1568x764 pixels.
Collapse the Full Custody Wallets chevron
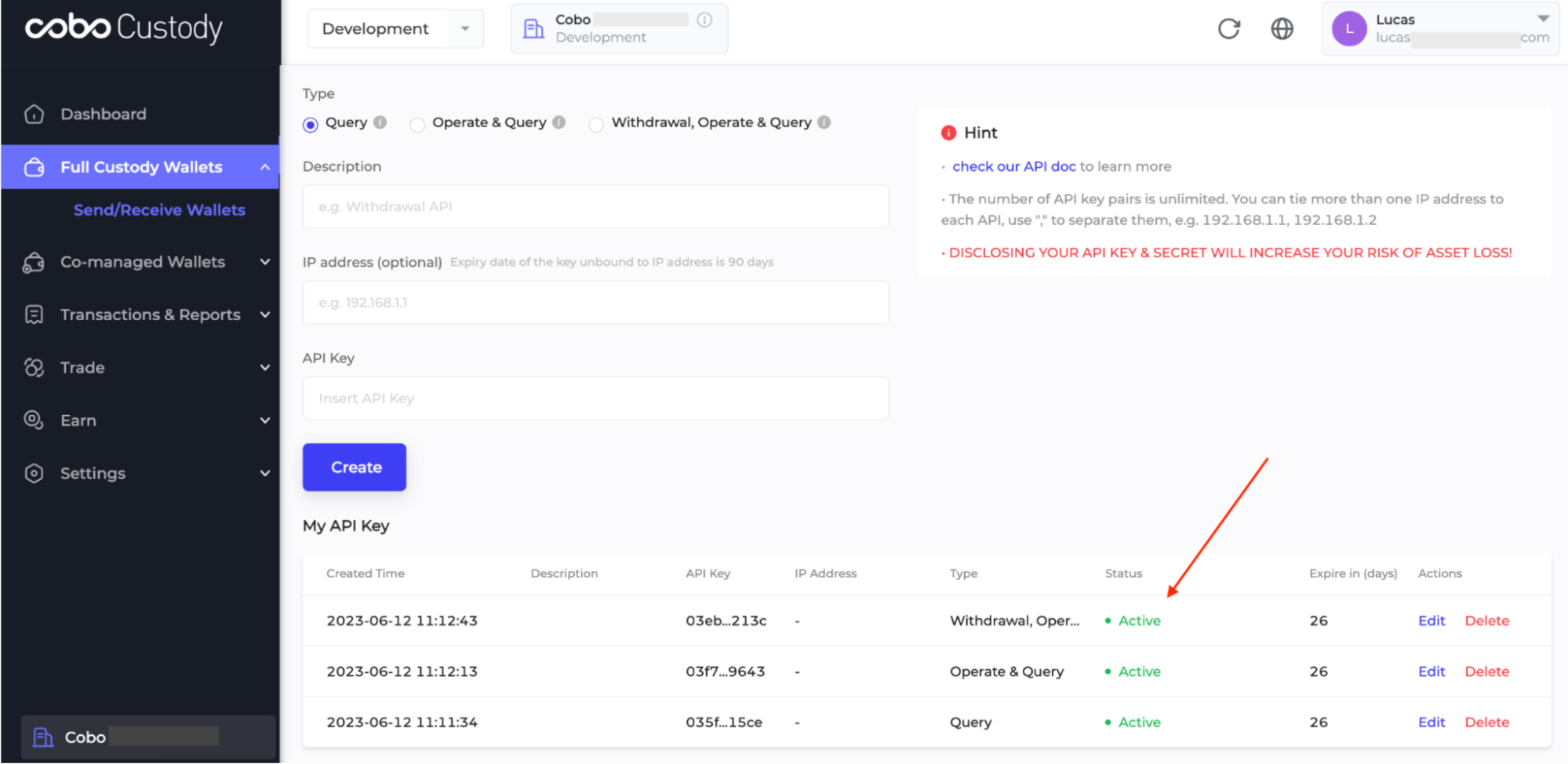click(x=265, y=167)
